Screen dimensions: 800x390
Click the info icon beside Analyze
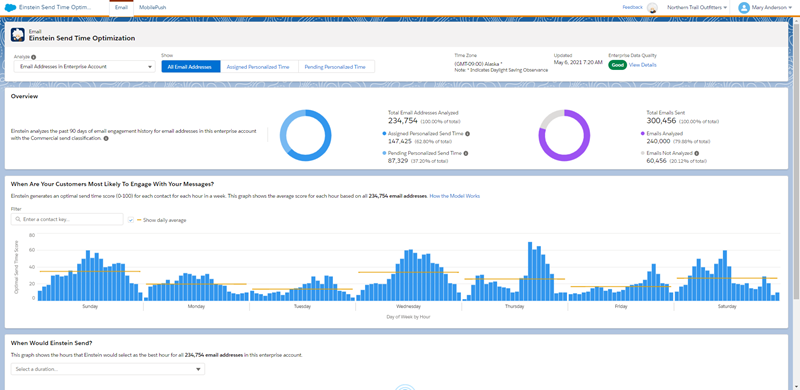pos(34,58)
